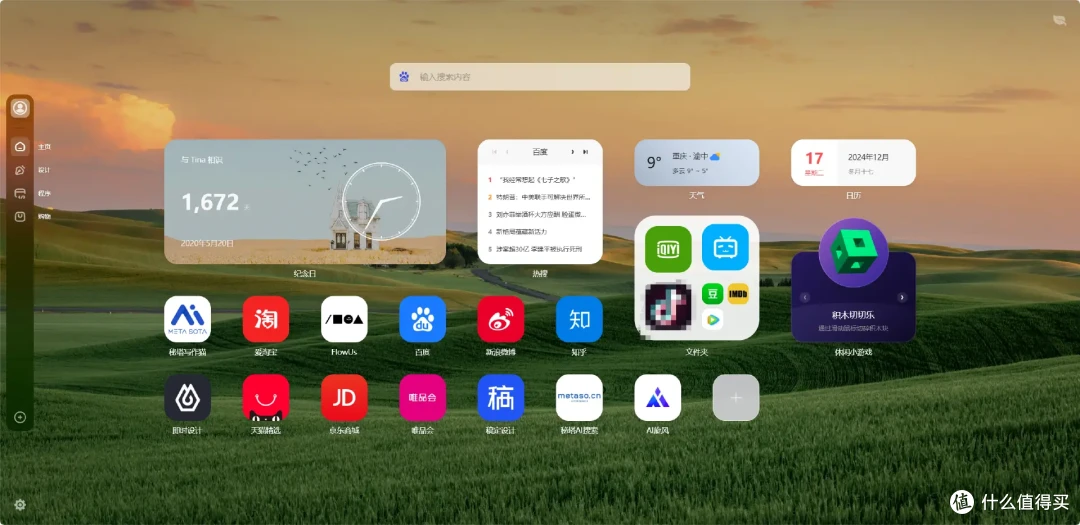The height and width of the screenshot is (525, 1080).
Task: Open the Tmall cat icon
Action: (x=266, y=398)
